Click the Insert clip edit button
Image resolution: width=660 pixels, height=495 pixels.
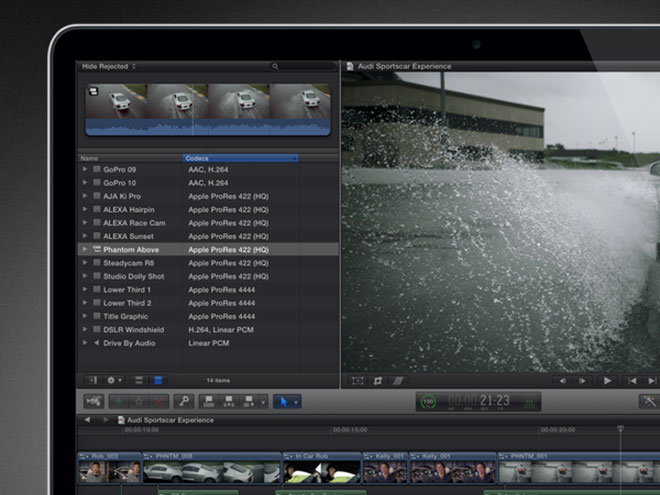(229, 402)
